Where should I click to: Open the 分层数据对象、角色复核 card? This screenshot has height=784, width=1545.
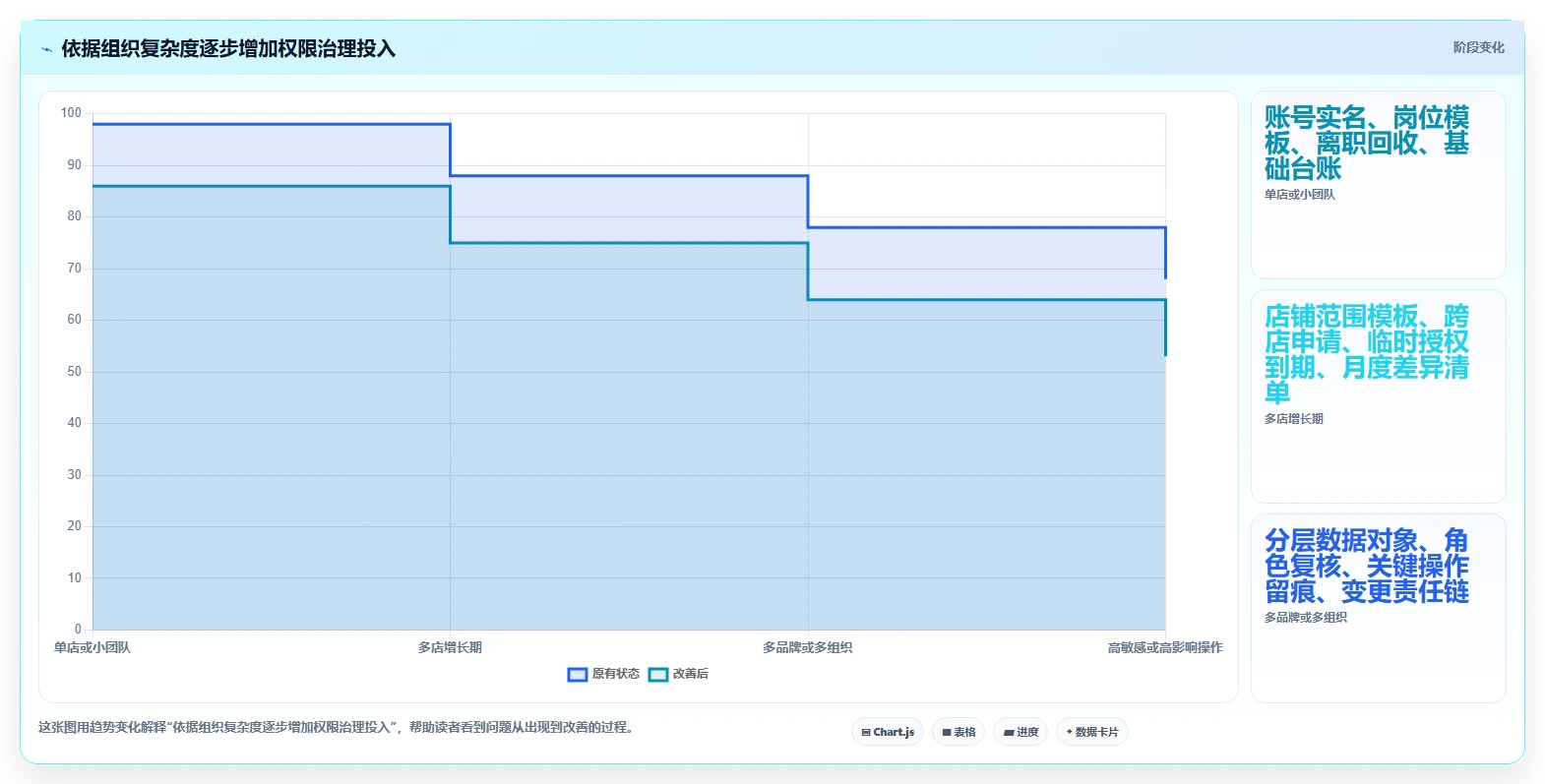tap(1378, 609)
